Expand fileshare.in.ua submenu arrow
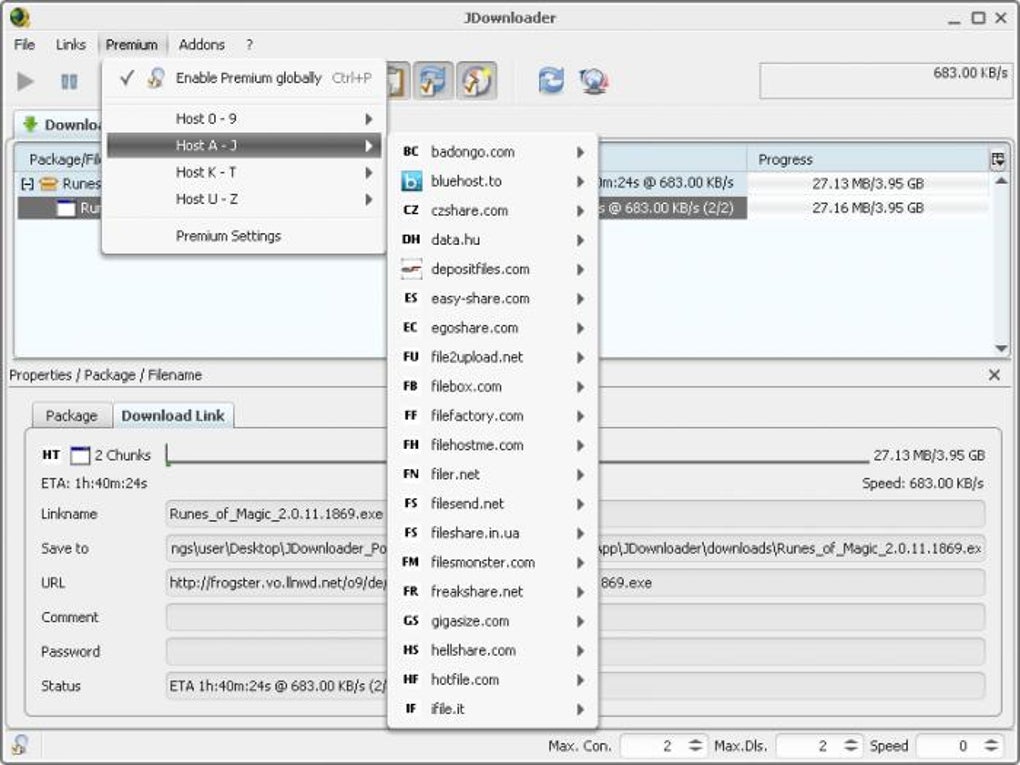This screenshot has width=1020, height=765. (580, 533)
